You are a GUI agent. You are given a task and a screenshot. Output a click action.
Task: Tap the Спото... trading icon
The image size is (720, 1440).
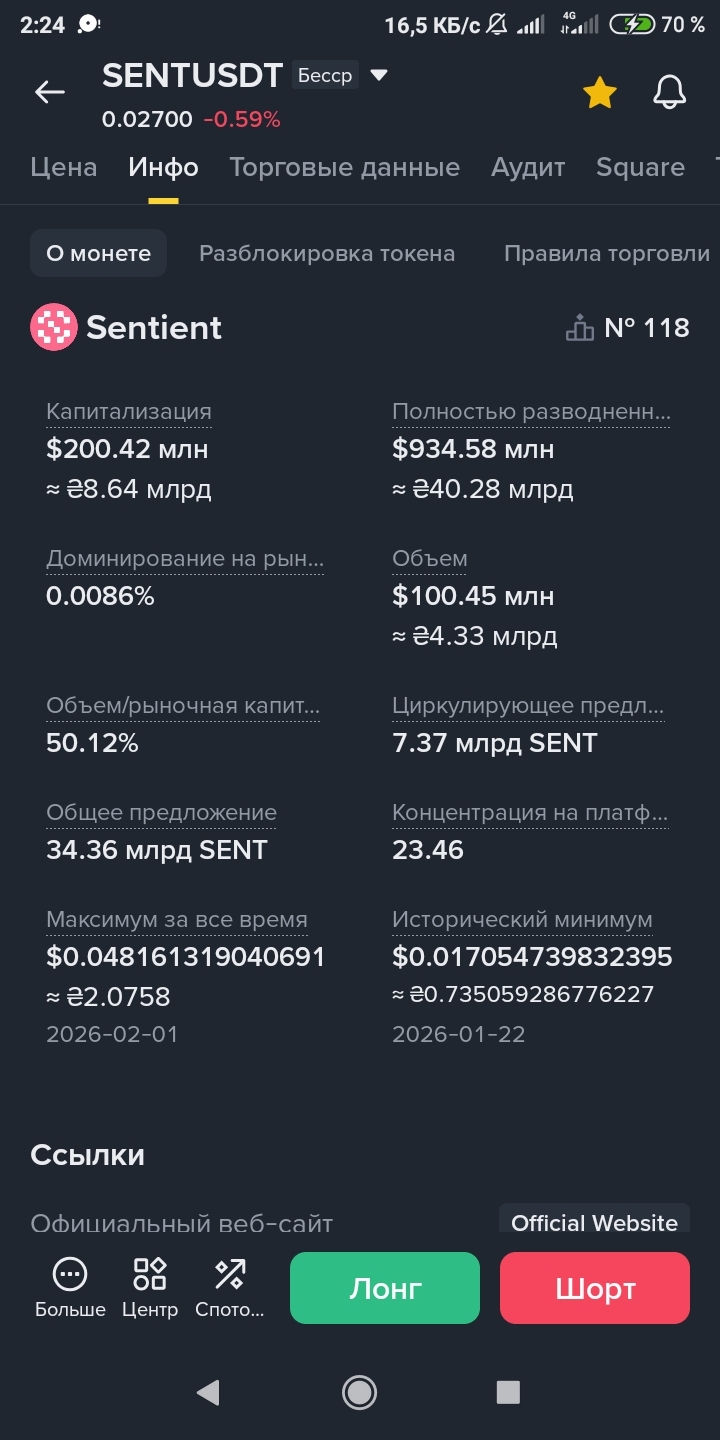(230, 1274)
